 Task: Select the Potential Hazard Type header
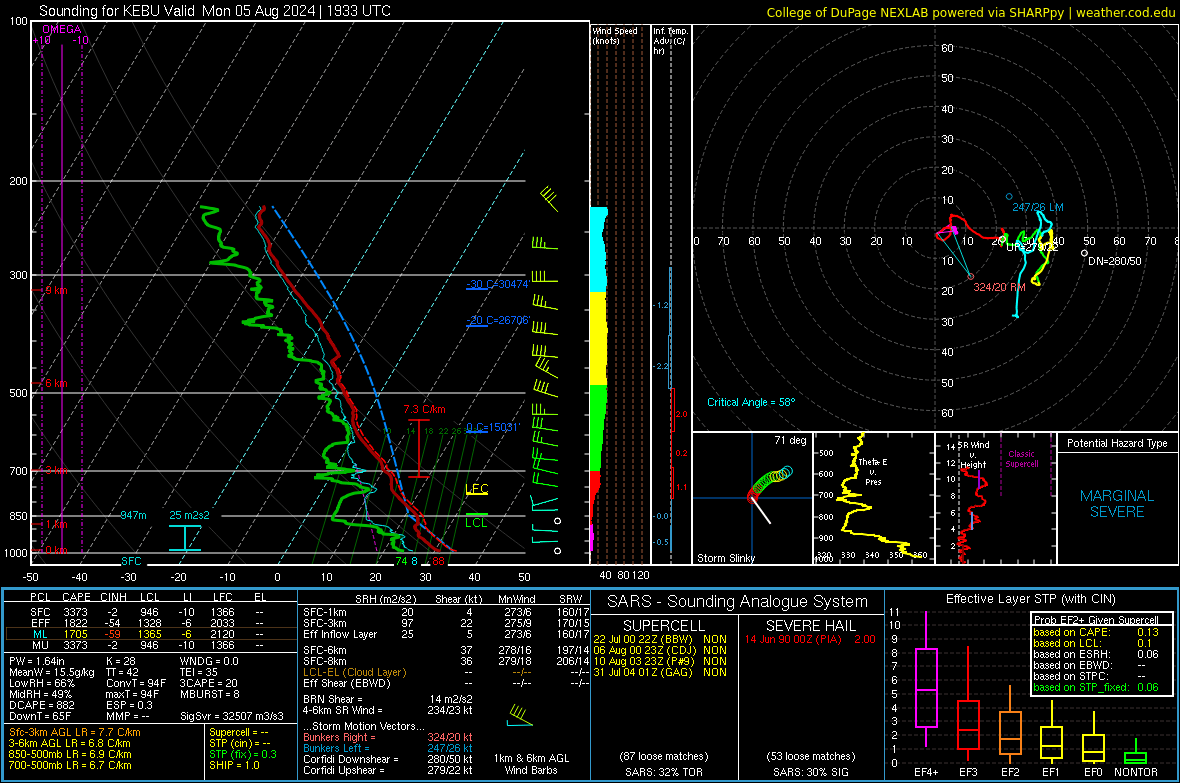pos(1117,443)
